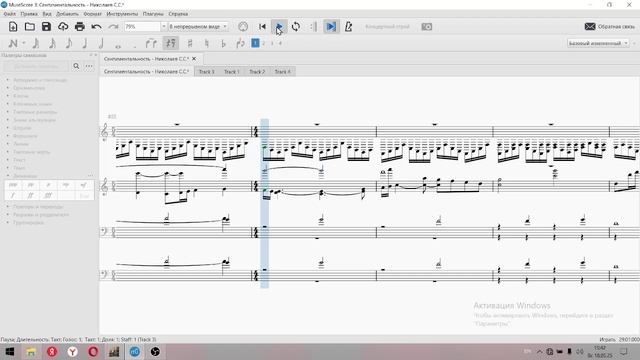Toggle loop playback

296,27
